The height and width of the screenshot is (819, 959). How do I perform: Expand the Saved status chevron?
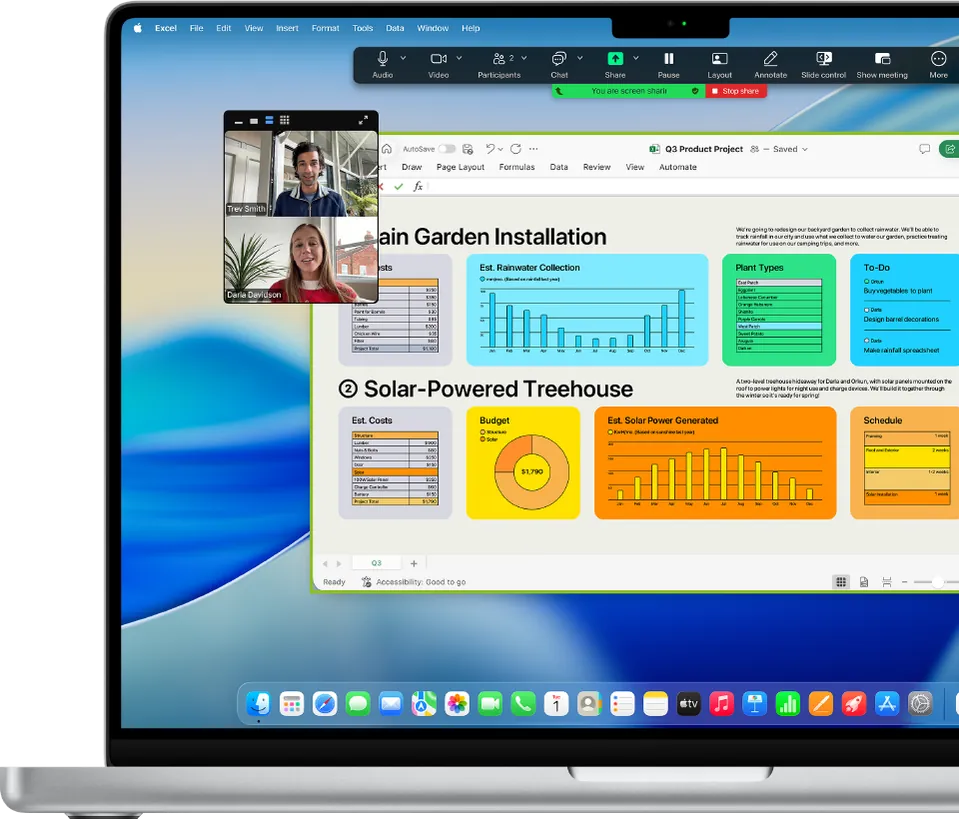pos(805,149)
